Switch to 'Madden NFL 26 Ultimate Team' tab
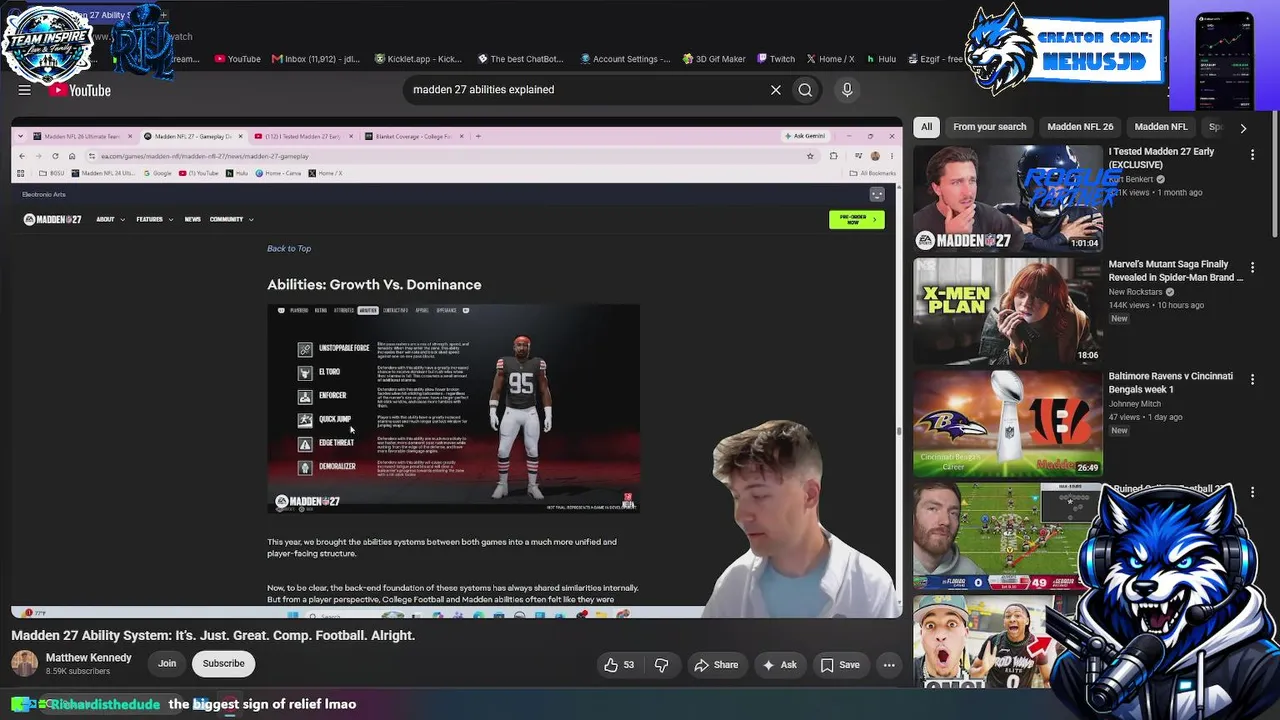This screenshot has height=720, width=1280. click(81, 136)
